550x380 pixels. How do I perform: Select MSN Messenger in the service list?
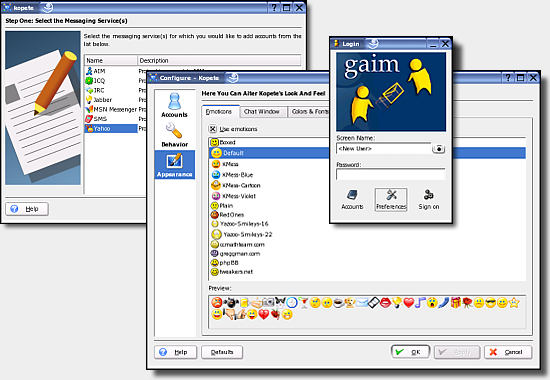click(x=111, y=109)
